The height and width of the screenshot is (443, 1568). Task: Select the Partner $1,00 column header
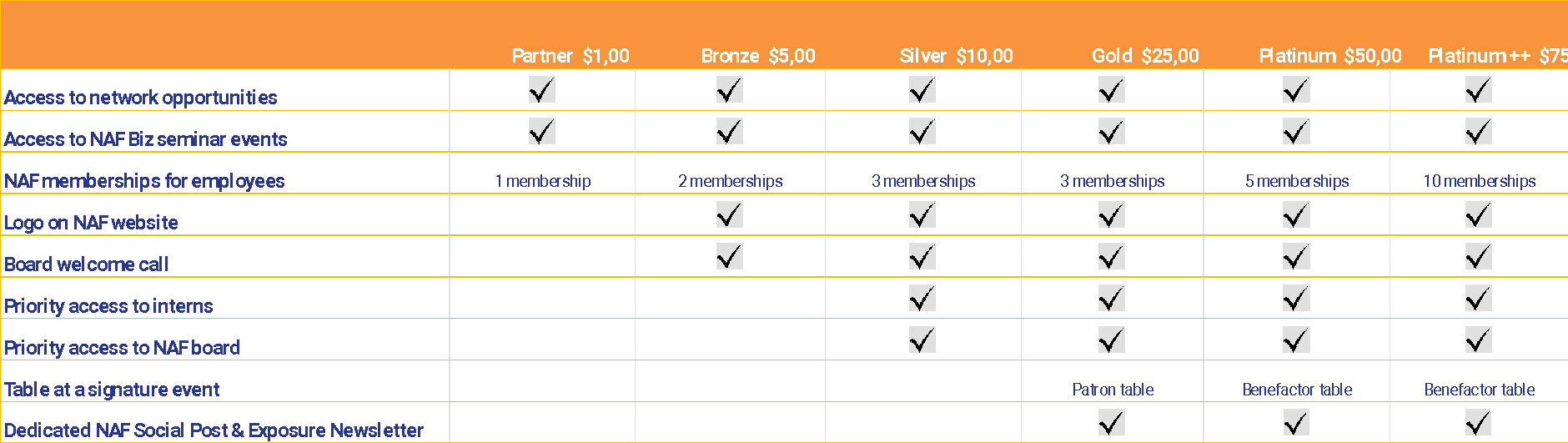click(570, 56)
